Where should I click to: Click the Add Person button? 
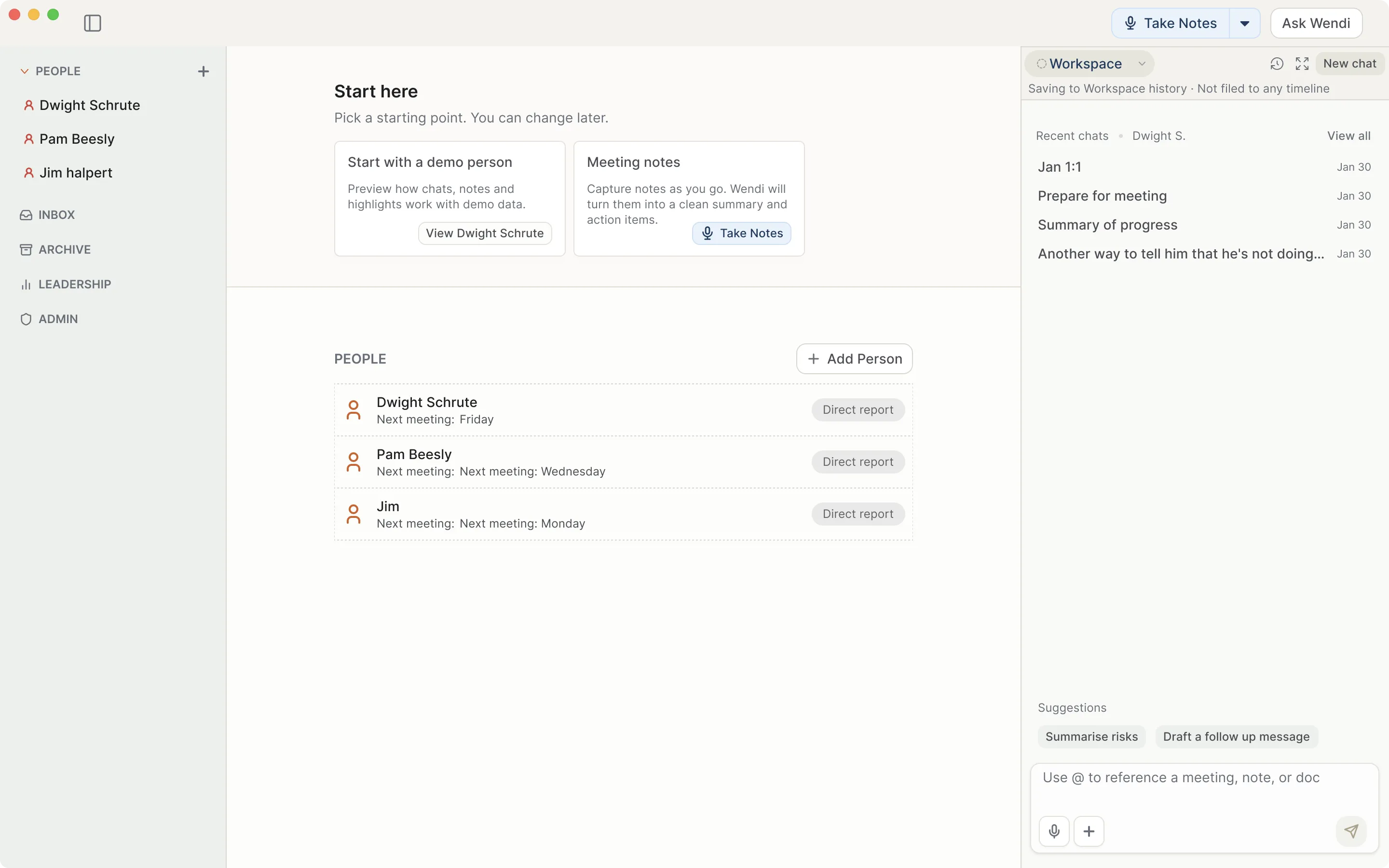(x=854, y=359)
